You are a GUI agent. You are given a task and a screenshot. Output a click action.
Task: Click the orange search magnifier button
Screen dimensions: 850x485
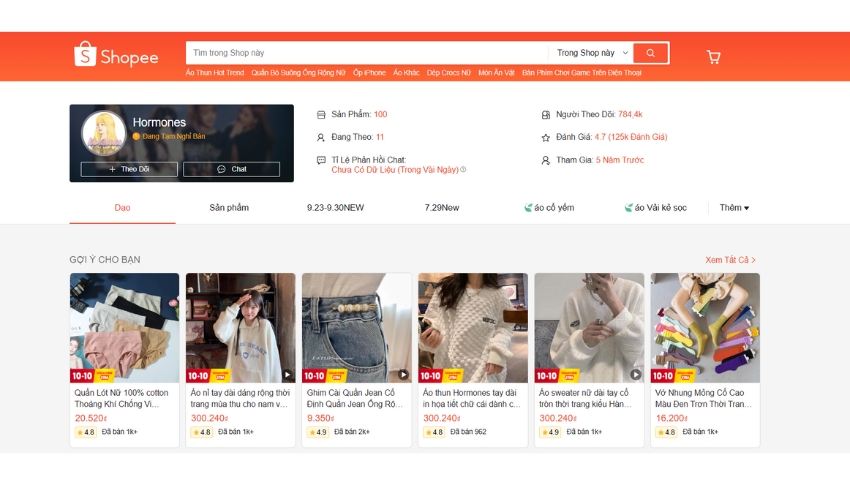tap(651, 53)
